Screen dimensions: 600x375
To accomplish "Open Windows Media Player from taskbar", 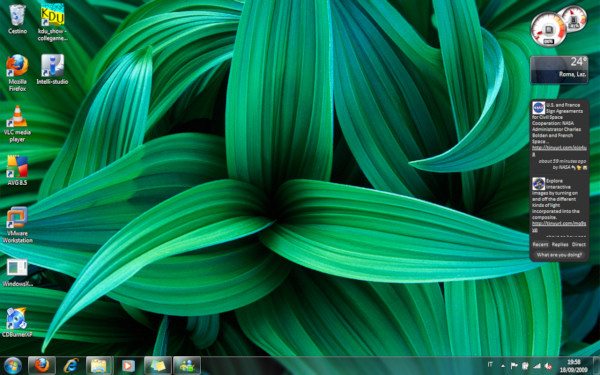I will coord(128,365).
